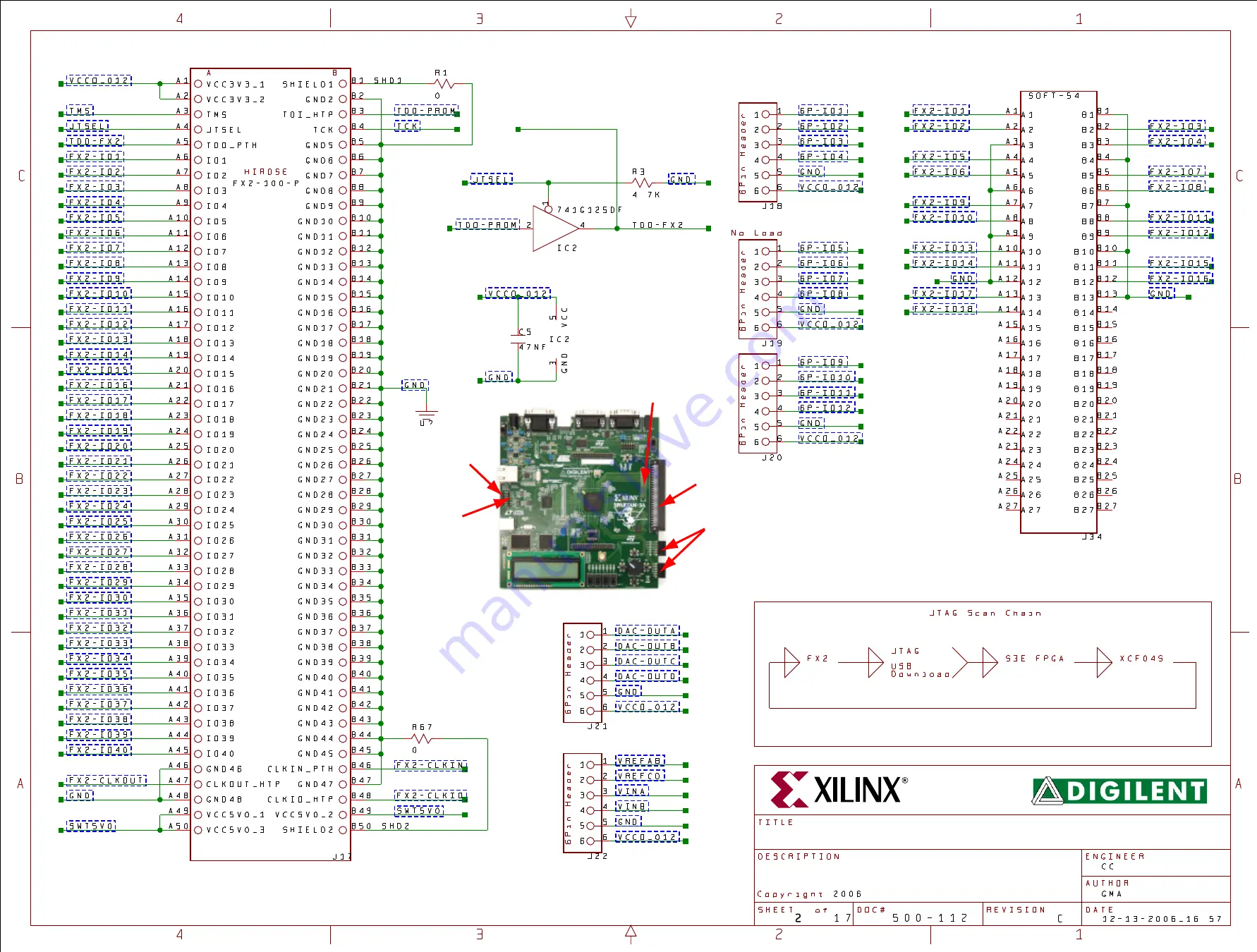Screen dimensions: 1257x952
Task: Click the author initials "GMA"
Action: (1112, 894)
